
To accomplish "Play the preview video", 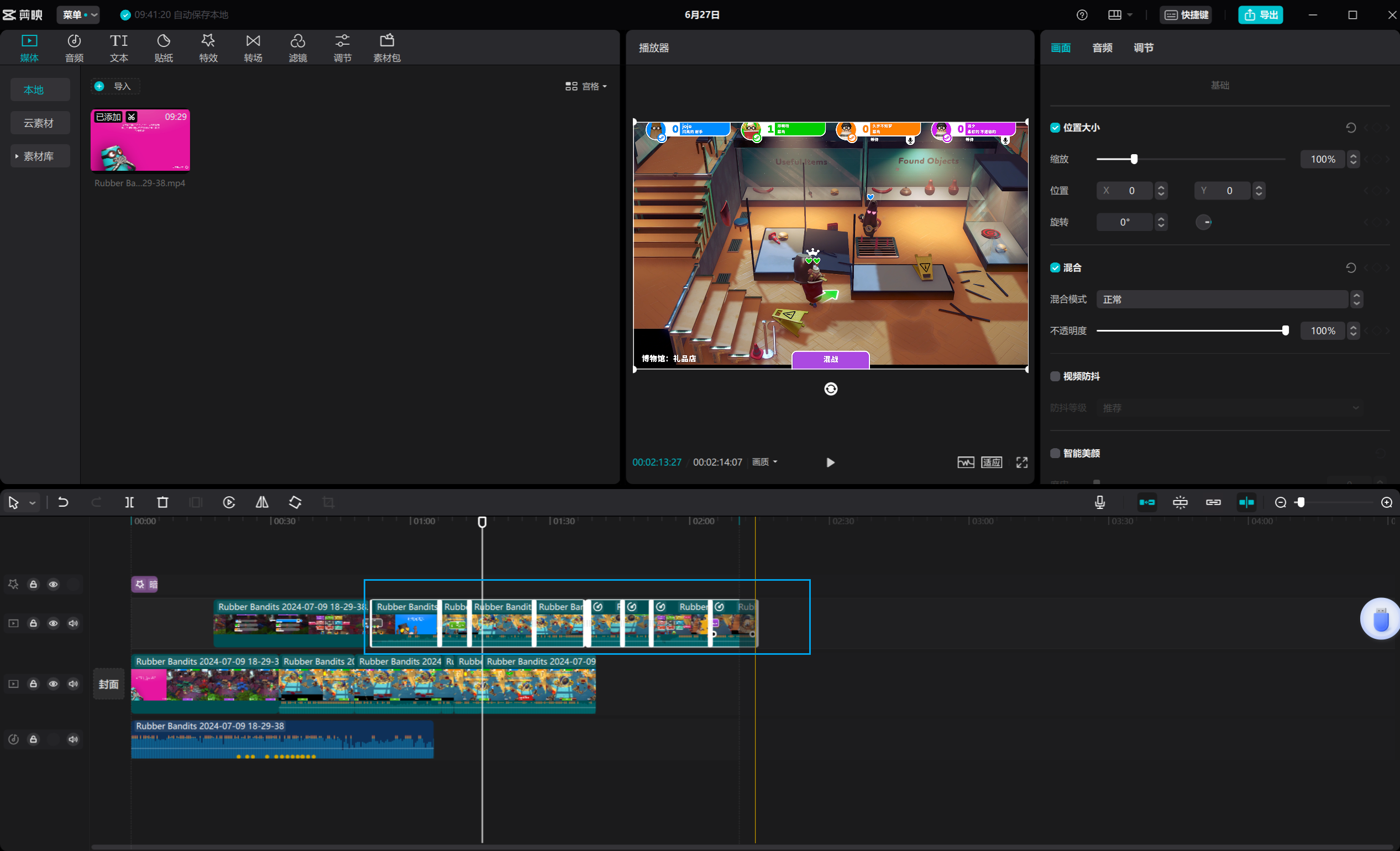I will point(830,463).
